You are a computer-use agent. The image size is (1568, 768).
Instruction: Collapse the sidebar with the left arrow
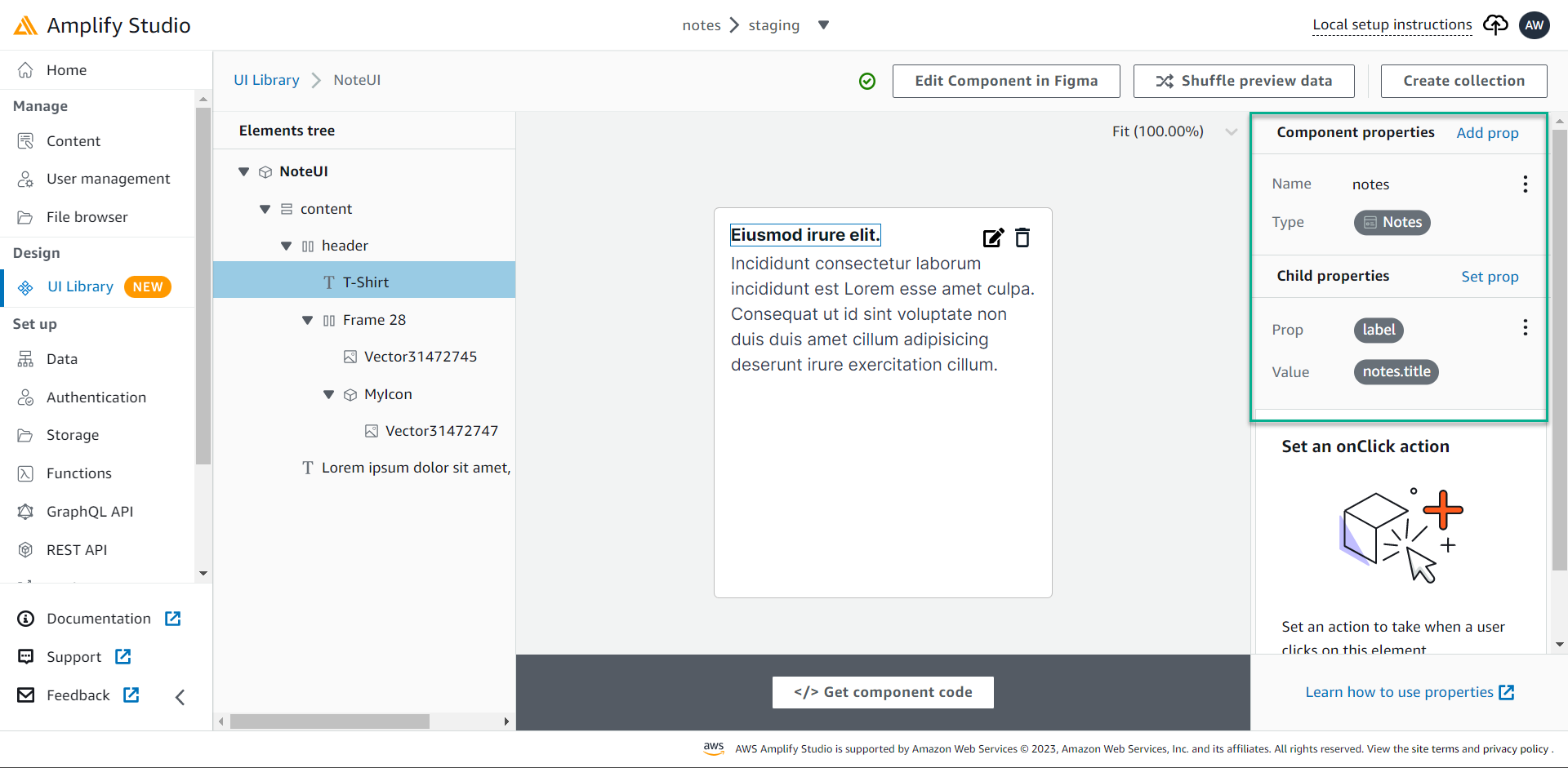pyautogui.click(x=180, y=696)
